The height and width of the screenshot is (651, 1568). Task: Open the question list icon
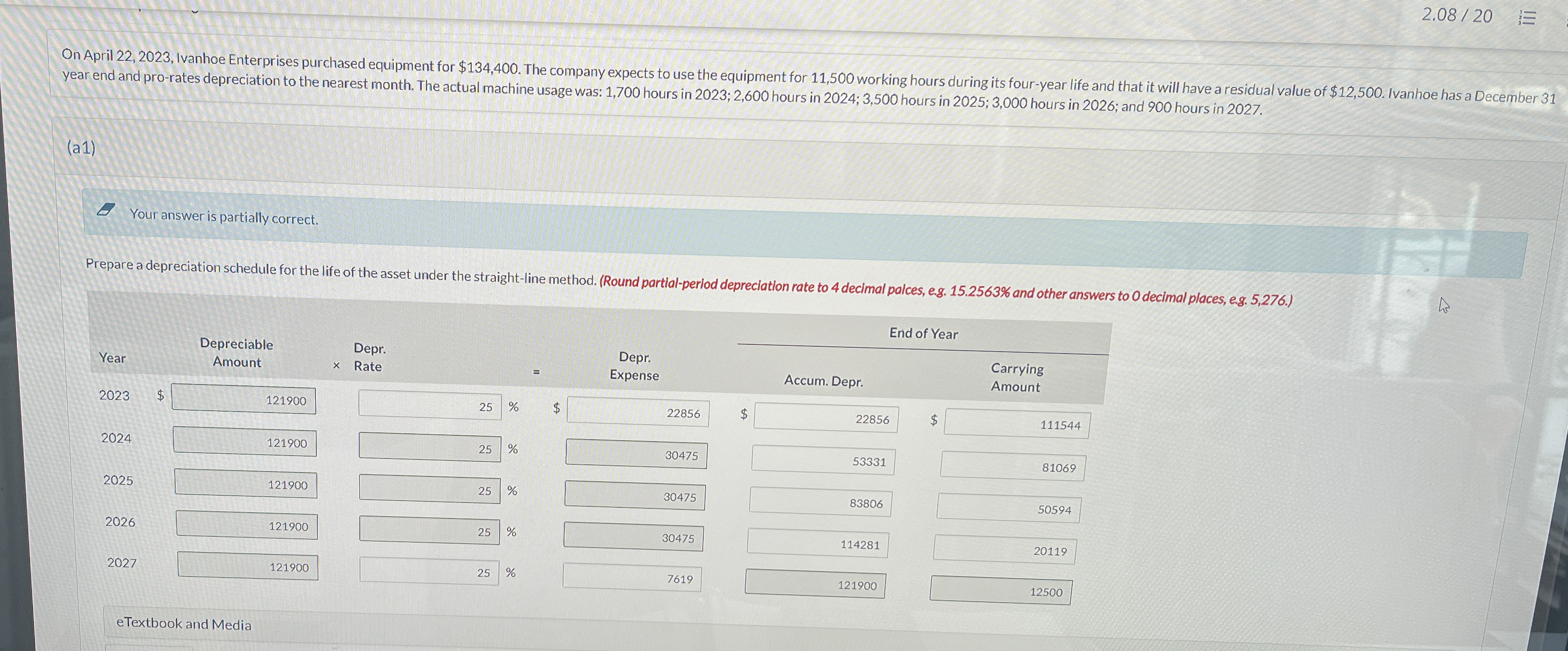tap(1527, 19)
